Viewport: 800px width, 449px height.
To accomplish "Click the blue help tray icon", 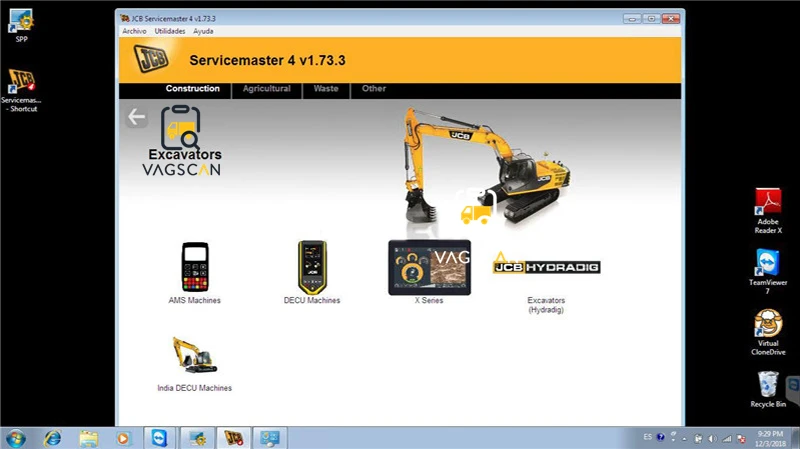I will 661,437.
